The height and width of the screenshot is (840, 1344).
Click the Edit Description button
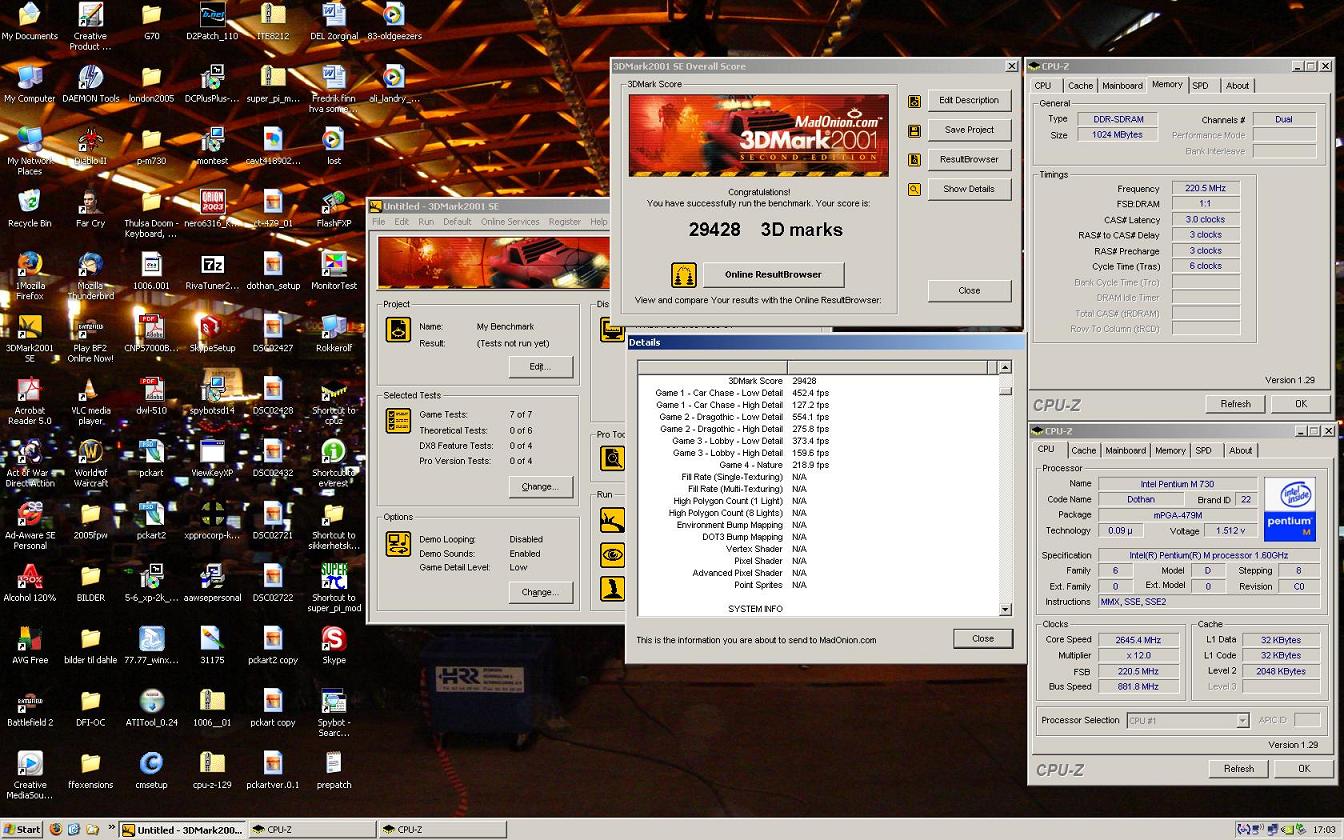pyautogui.click(x=969, y=101)
